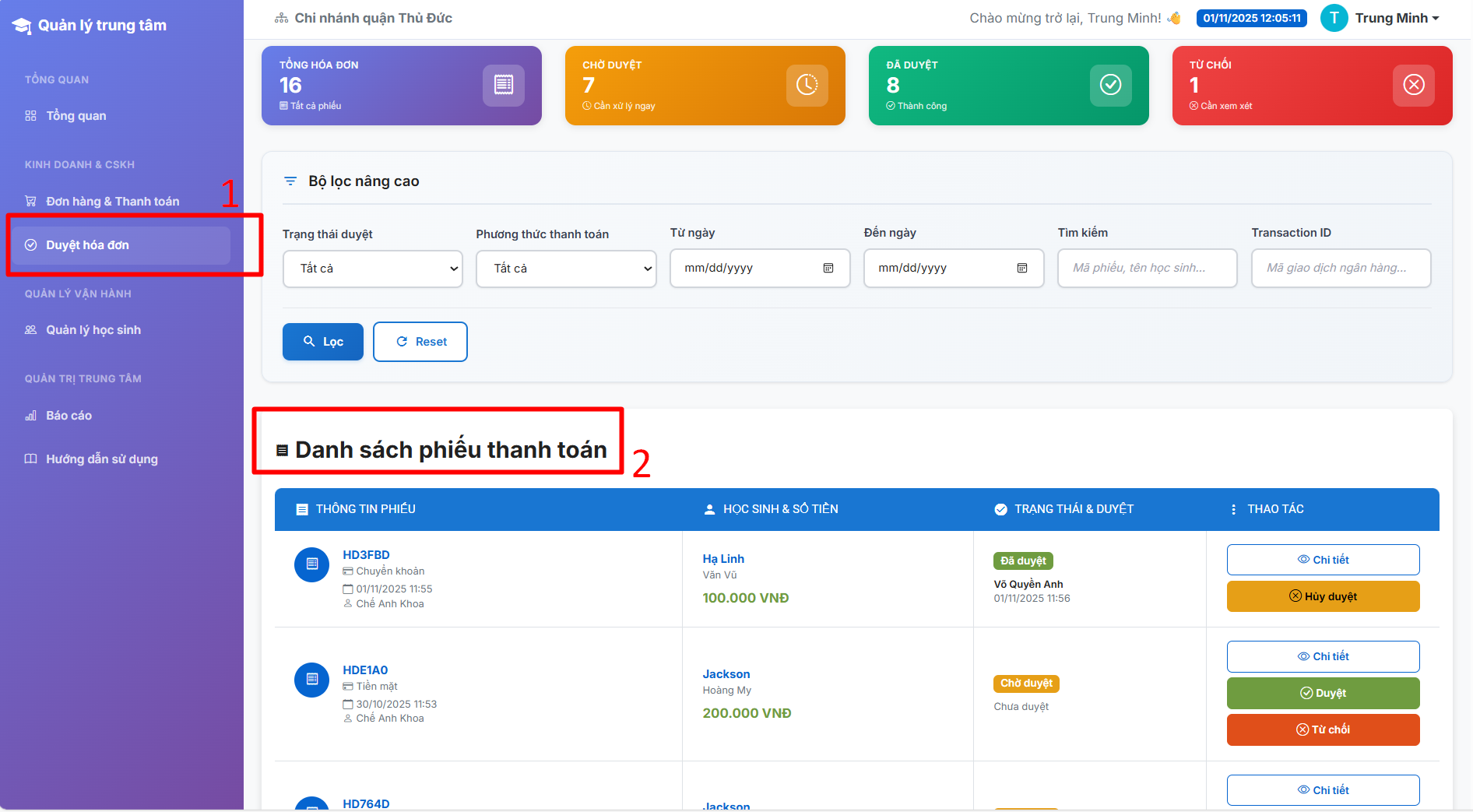Image resolution: width=1473 pixels, height=812 pixels.
Task: Click the Tìm kiếm search input field
Action: [x=1147, y=269]
